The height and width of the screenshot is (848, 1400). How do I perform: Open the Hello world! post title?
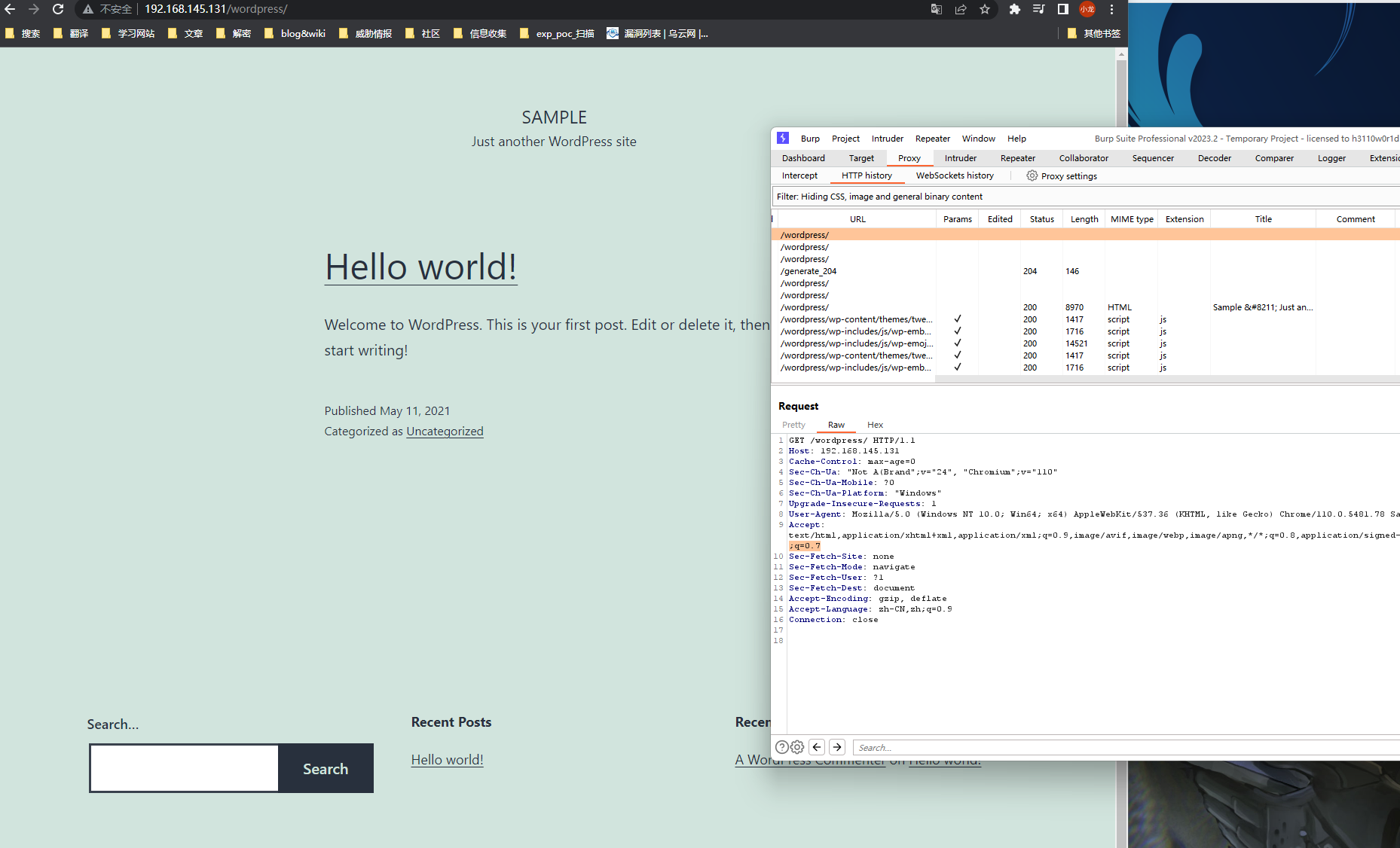(420, 267)
